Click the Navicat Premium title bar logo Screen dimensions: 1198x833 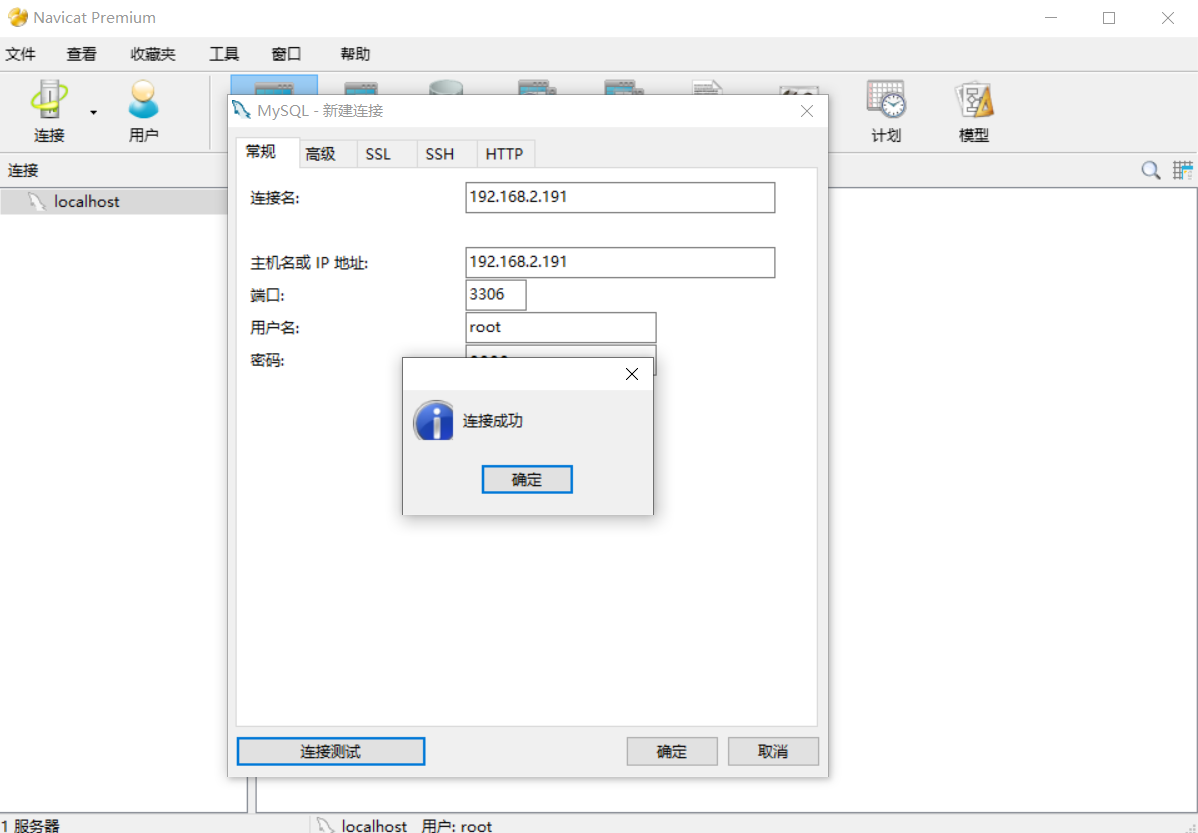click(x=18, y=17)
